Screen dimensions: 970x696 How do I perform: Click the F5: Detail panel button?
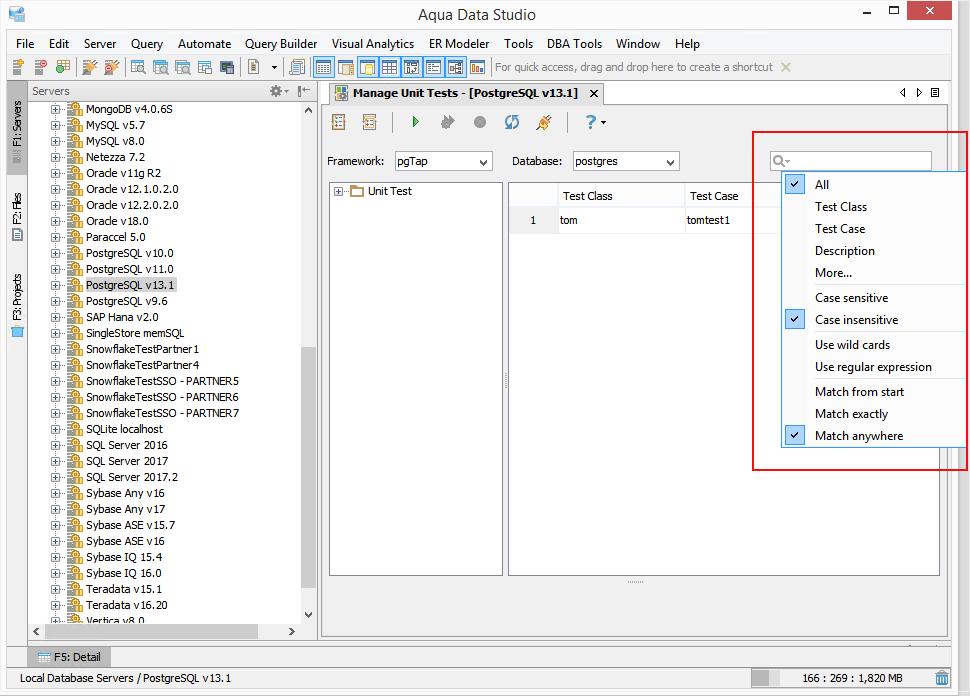tap(69, 657)
